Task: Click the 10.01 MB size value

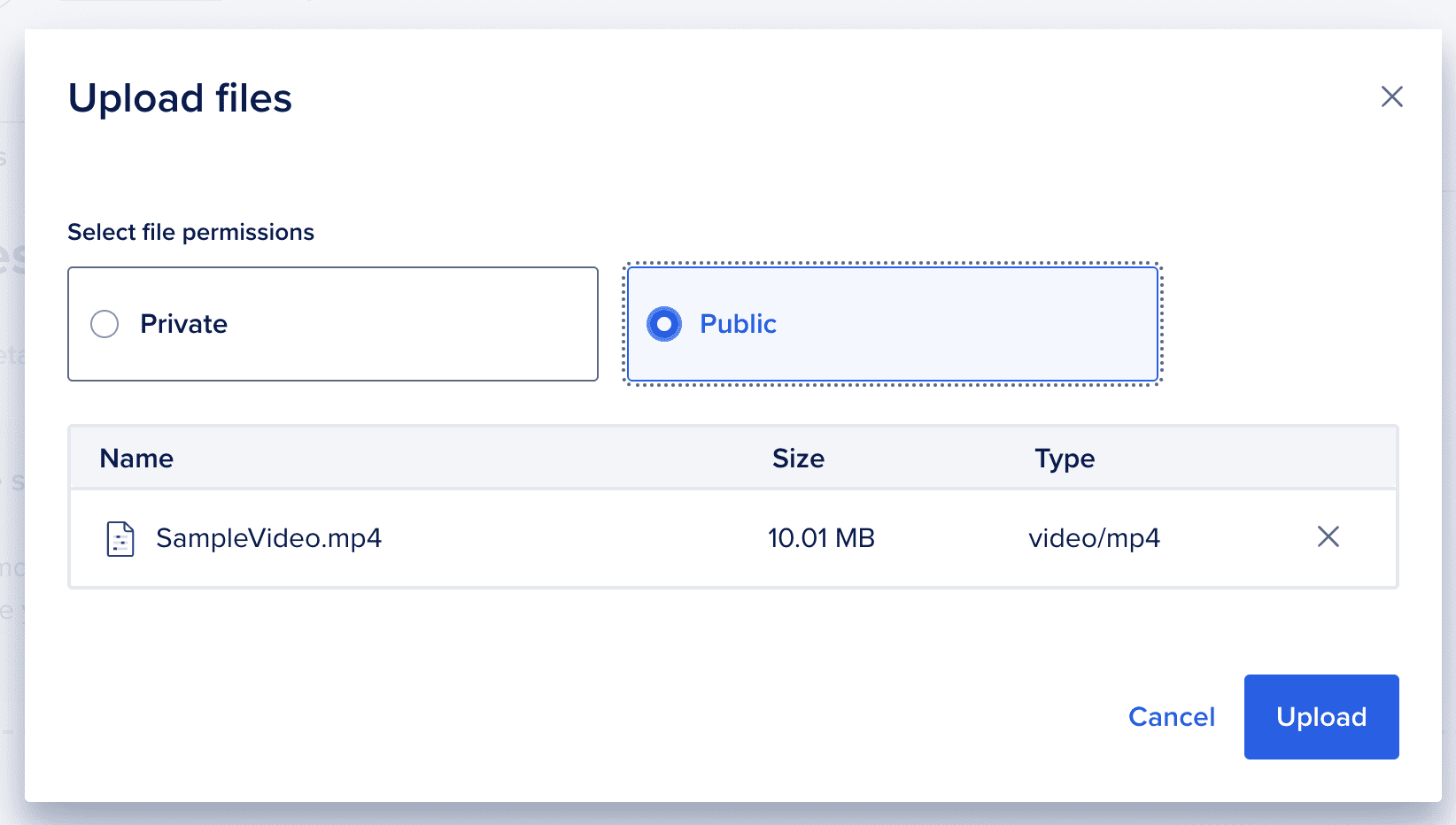Action: pos(821,538)
